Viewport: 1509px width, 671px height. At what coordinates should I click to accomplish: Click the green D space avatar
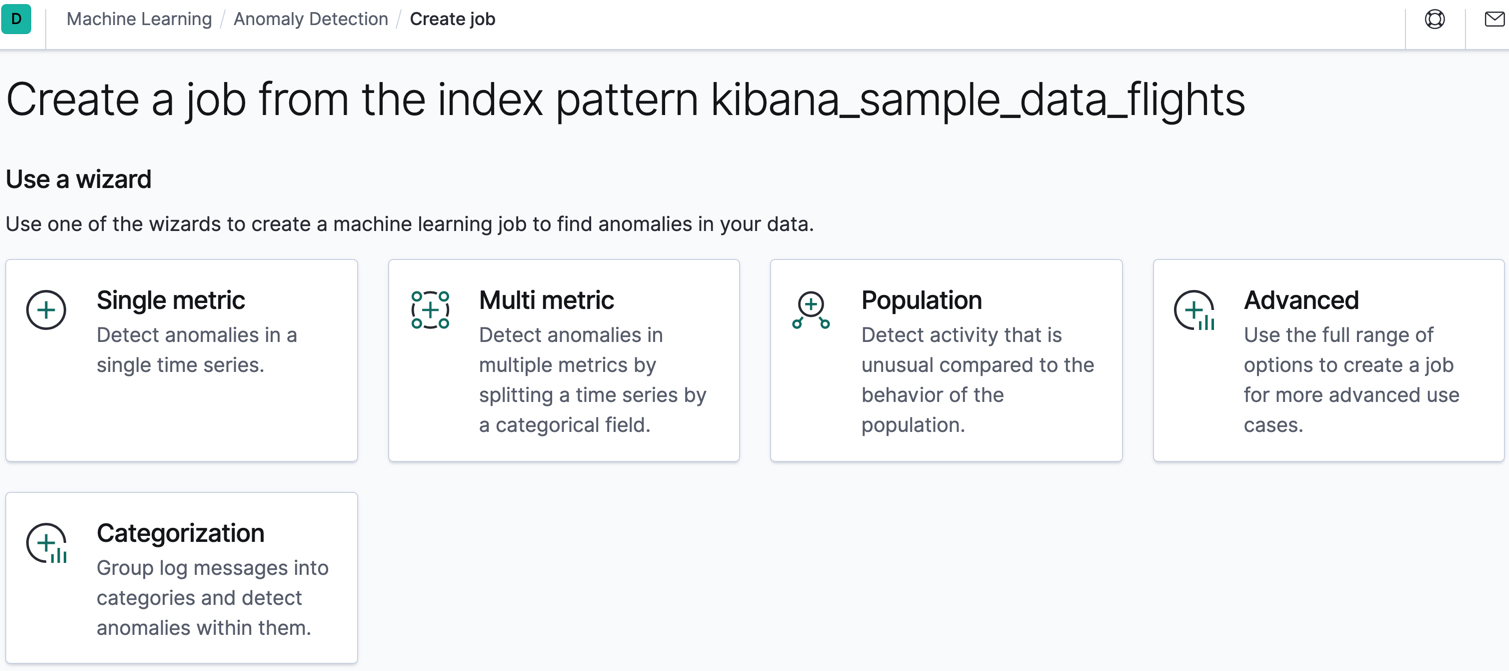pos(16,19)
